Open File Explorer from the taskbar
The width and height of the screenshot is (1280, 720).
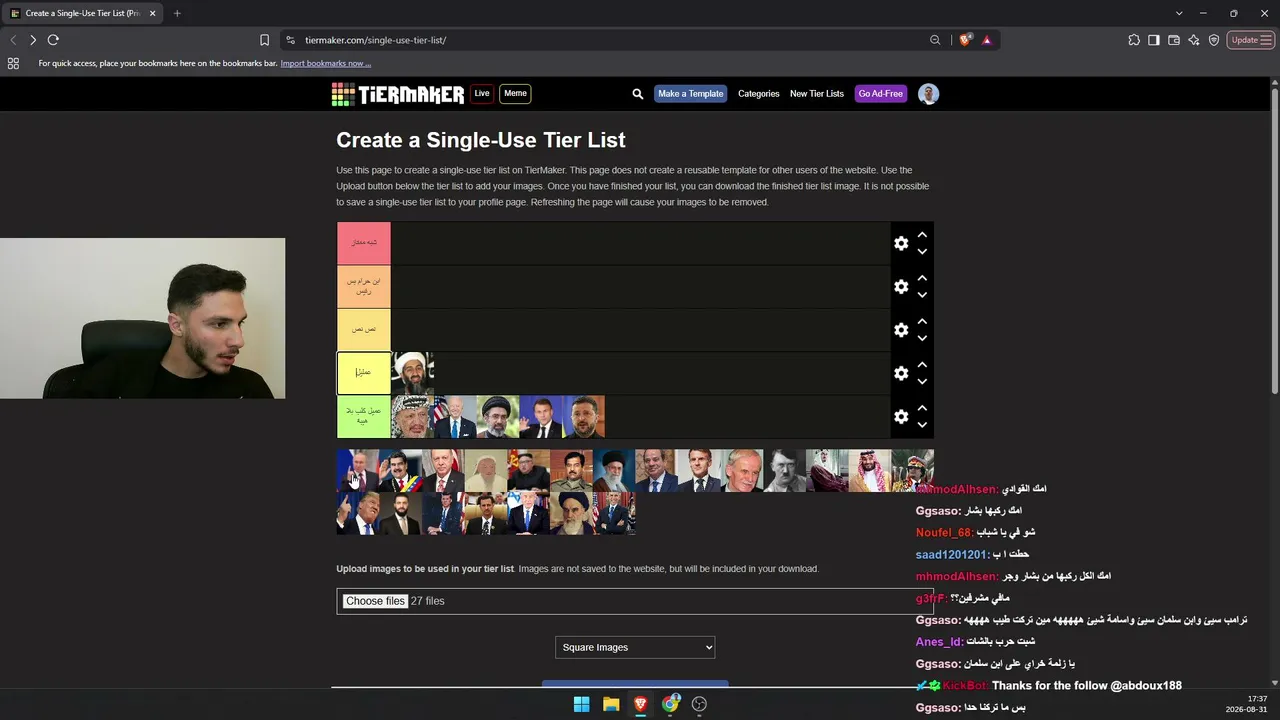pyautogui.click(x=611, y=704)
